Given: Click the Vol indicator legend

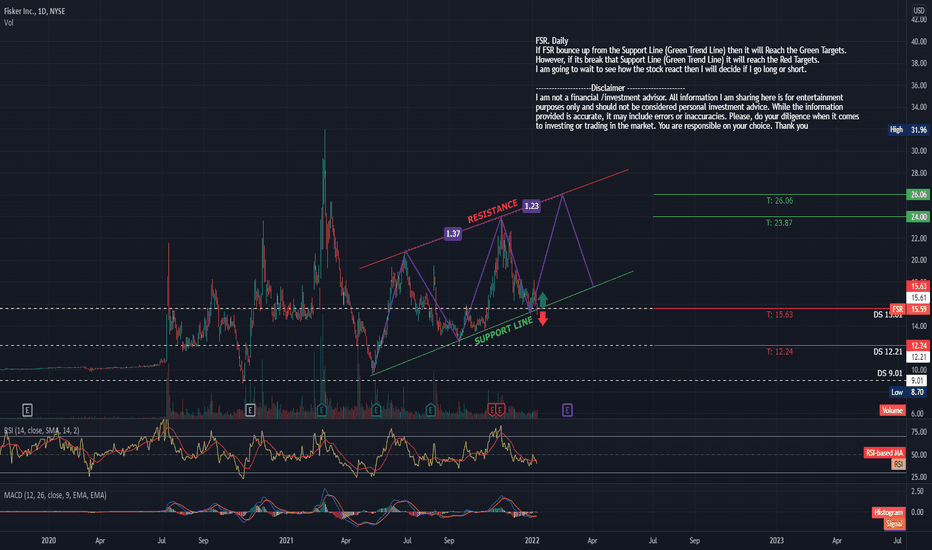Looking at the screenshot, I should (x=8, y=23).
